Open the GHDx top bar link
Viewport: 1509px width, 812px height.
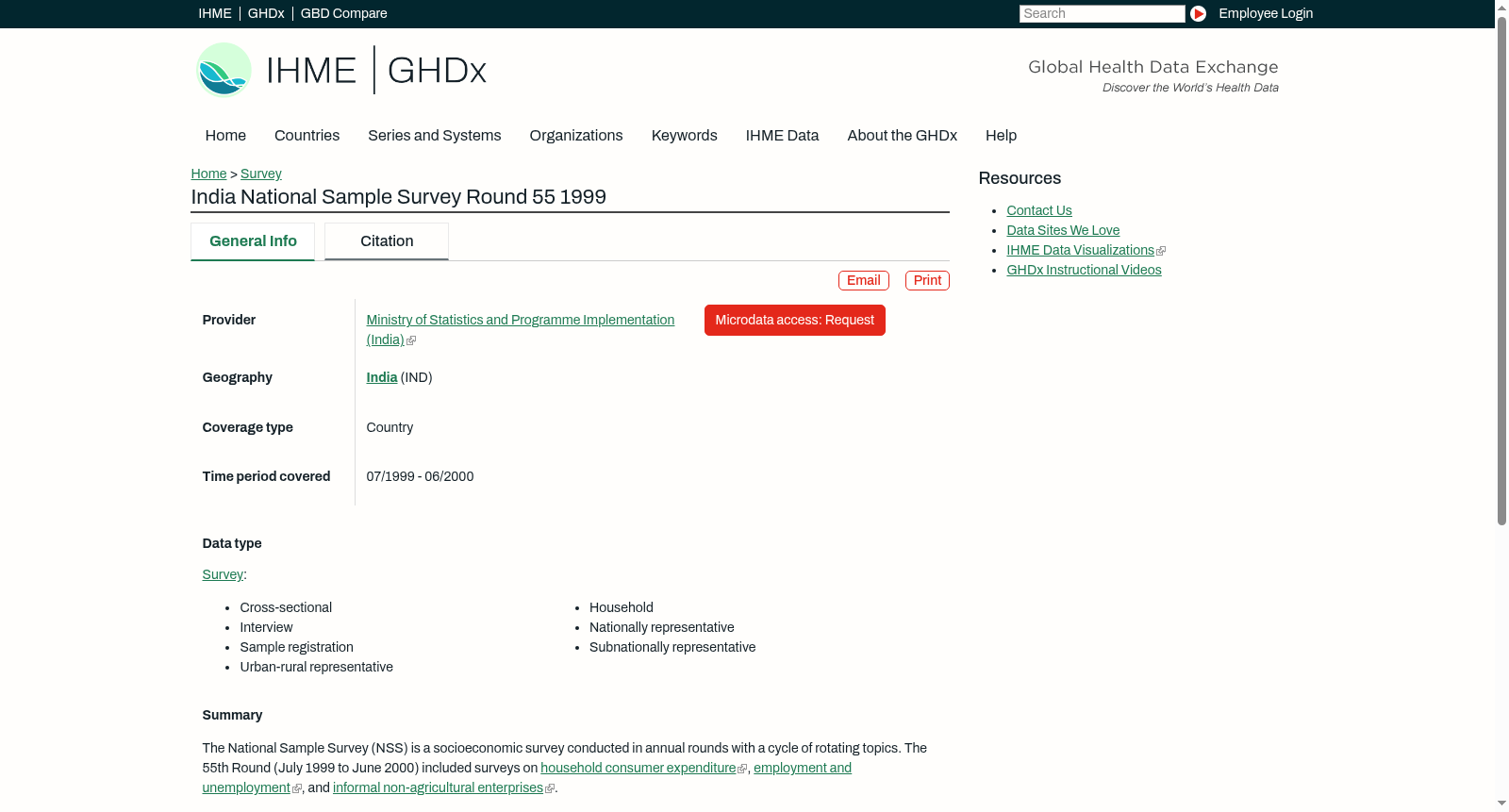coord(266,13)
